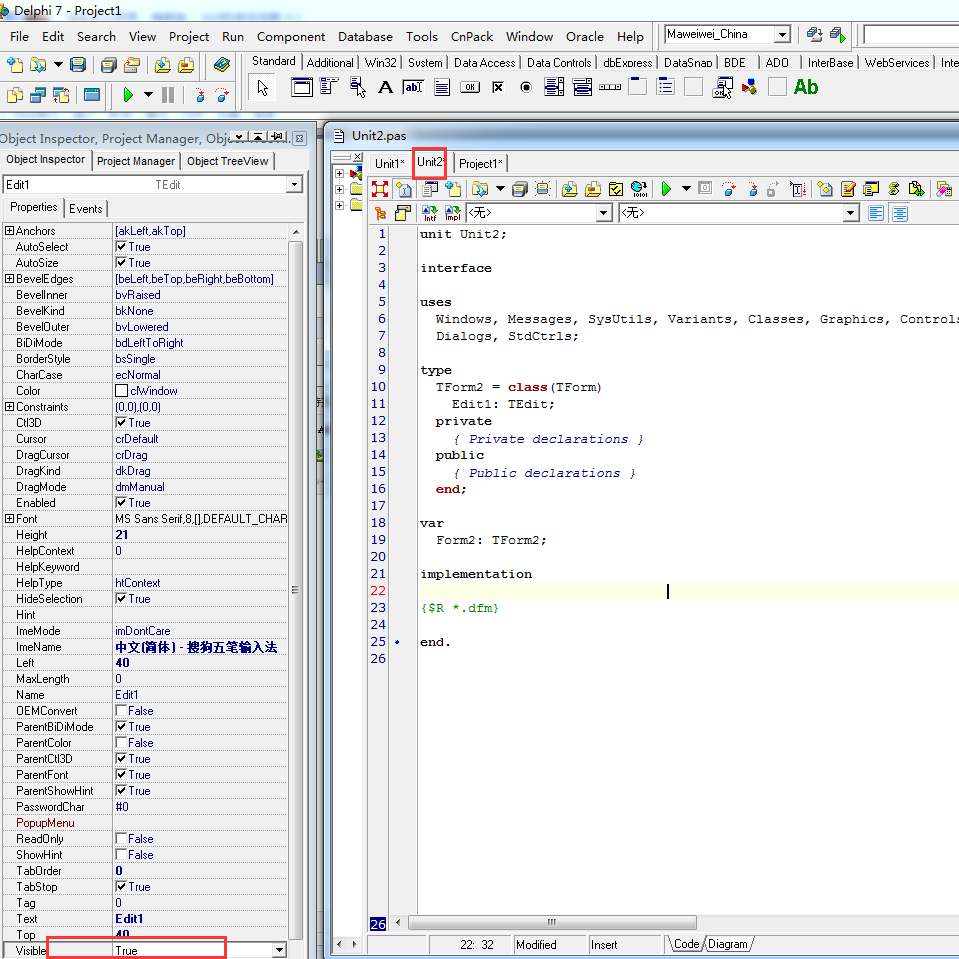This screenshot has height=959, width=959.
Task: Switch to the Object TreeView tab
Action: click(x=228, y=161)
